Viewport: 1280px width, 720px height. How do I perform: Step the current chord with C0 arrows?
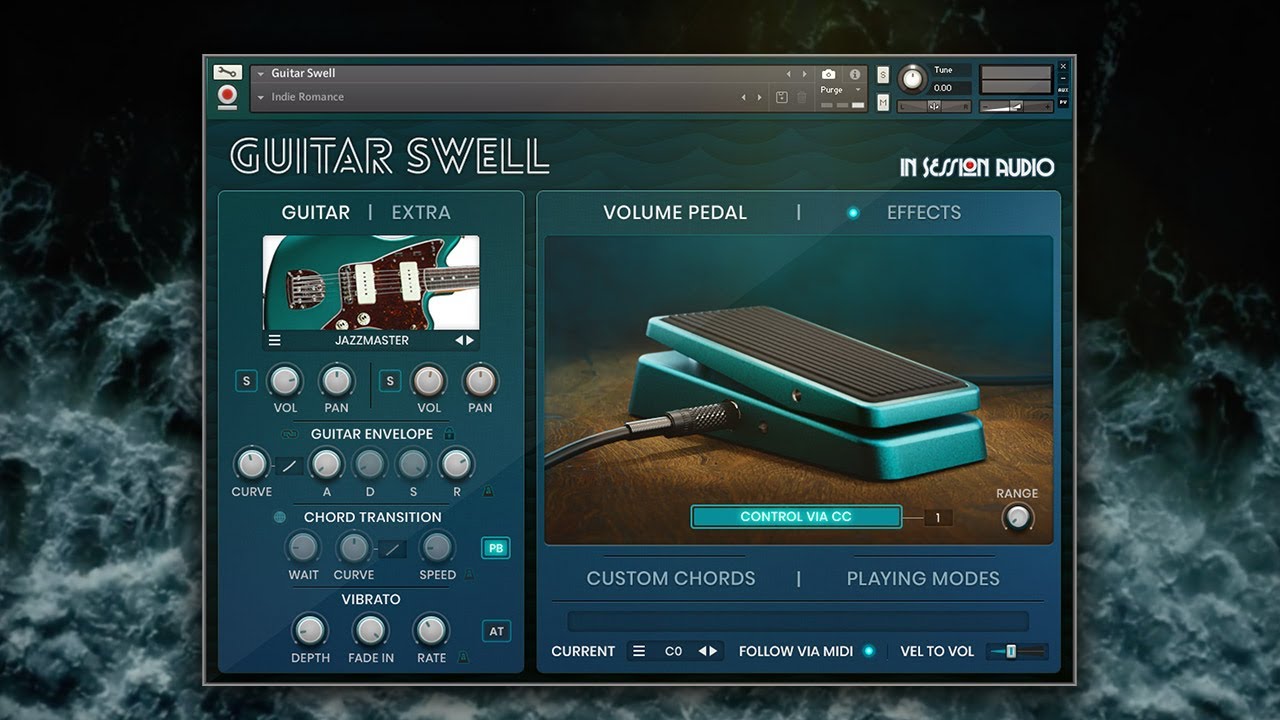tap(708, 651)
